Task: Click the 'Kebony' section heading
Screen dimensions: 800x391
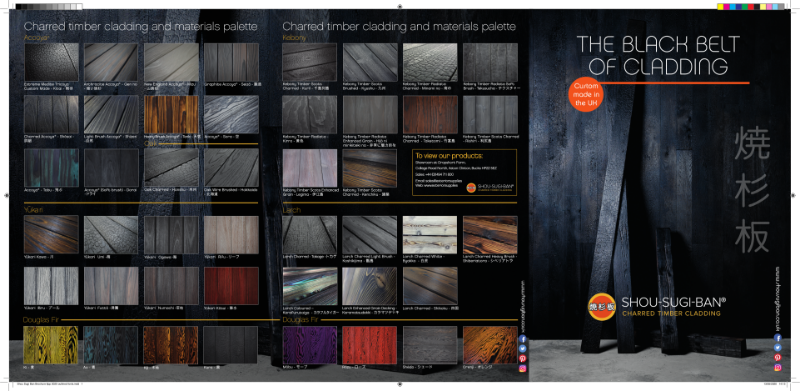Action: (294, 38)
